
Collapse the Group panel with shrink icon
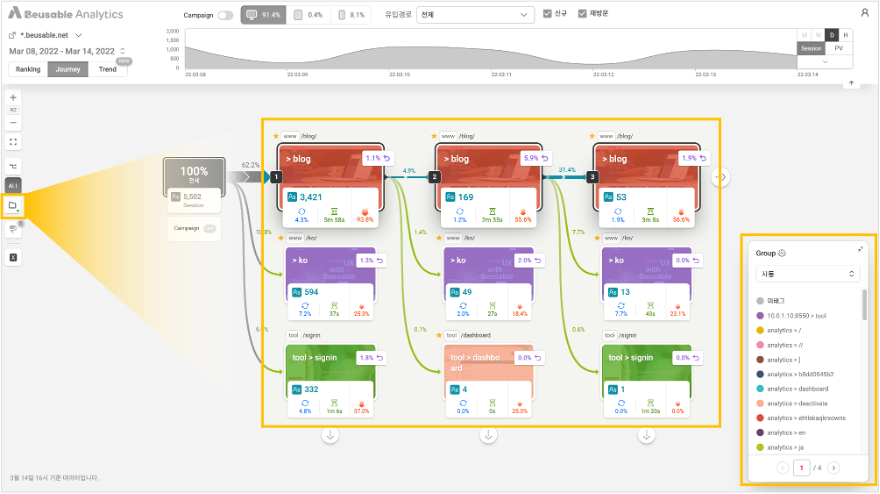[861, 249]
